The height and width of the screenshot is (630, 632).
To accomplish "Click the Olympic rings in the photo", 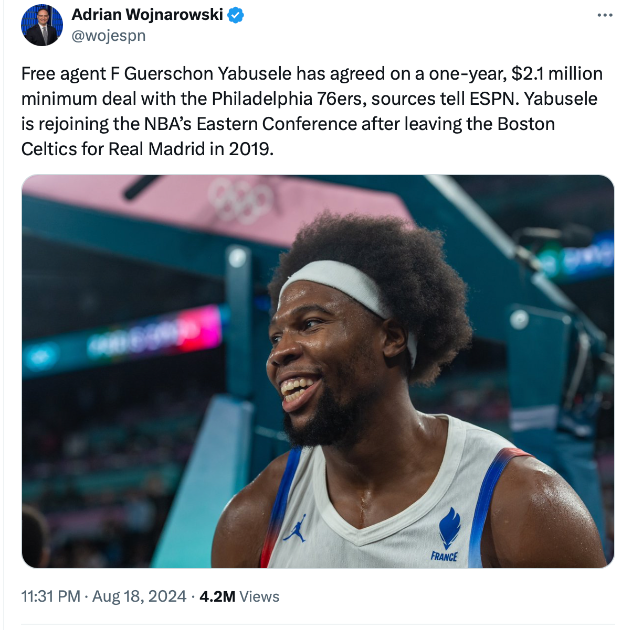I will (240, 200).
